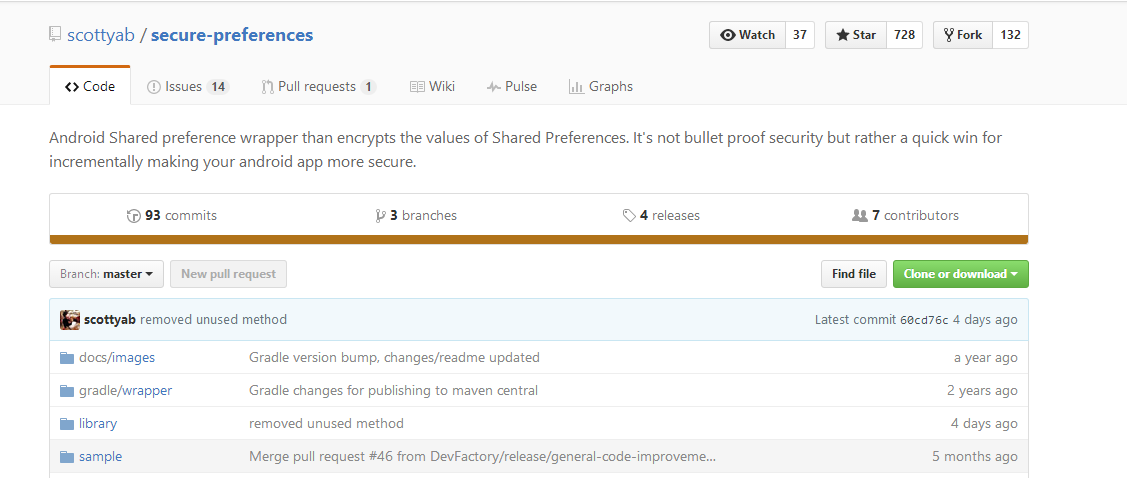1127x478 pixels.
Task: Click the star icon on Star button
Action: click(x=843, y=35)
